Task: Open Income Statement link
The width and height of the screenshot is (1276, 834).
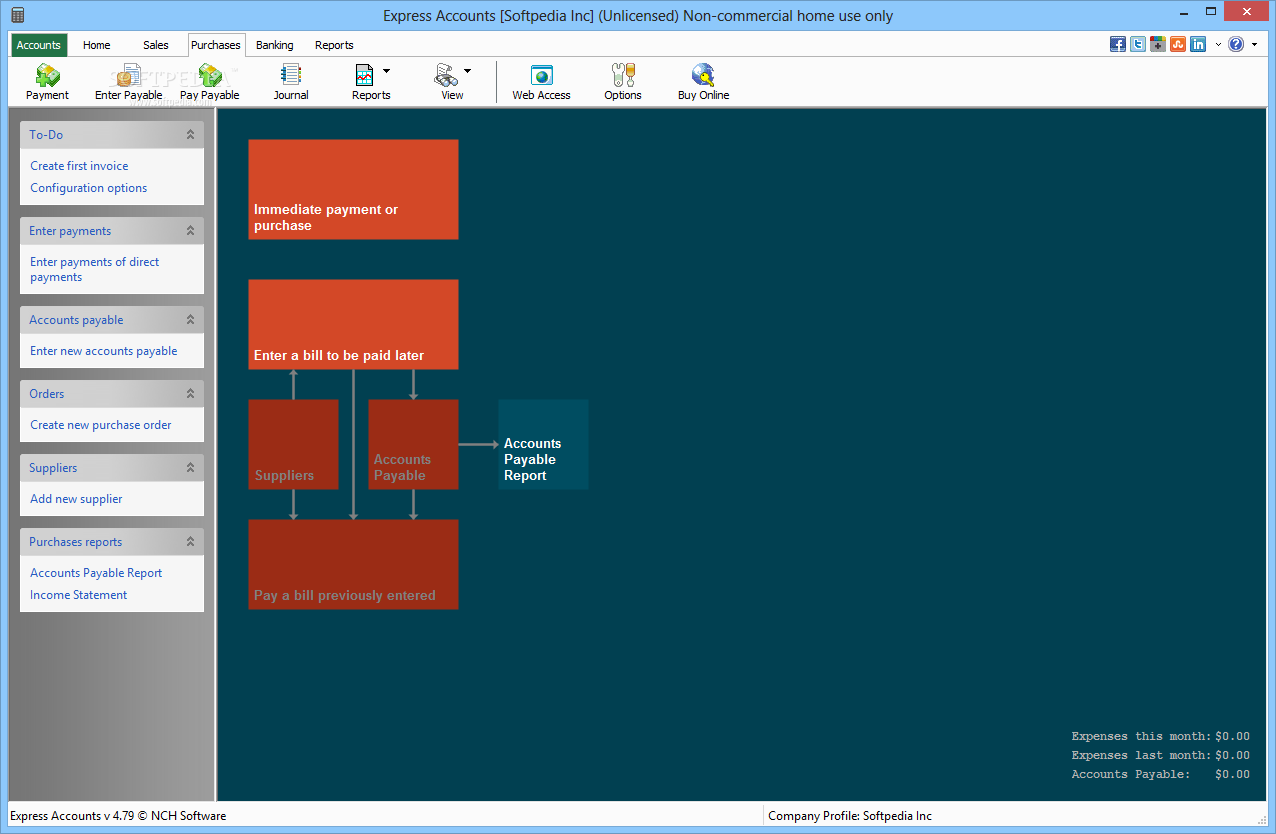Action: [79, 595]
